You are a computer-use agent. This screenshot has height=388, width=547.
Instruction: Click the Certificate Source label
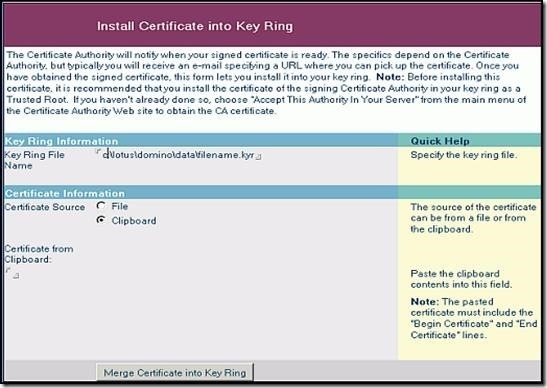click(45, 207)
